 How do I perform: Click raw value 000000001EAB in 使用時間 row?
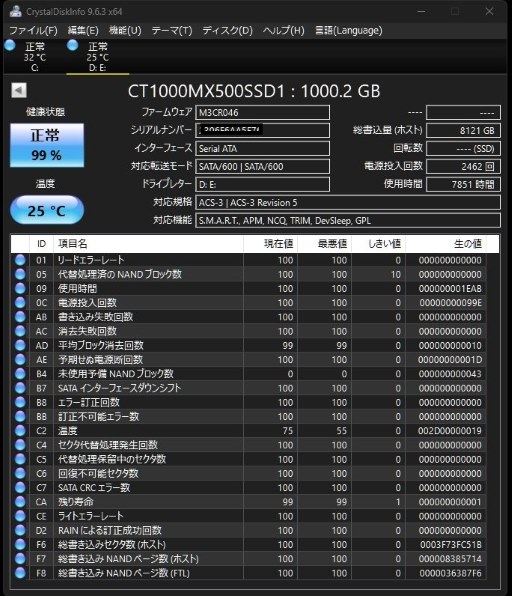[450, 288]
